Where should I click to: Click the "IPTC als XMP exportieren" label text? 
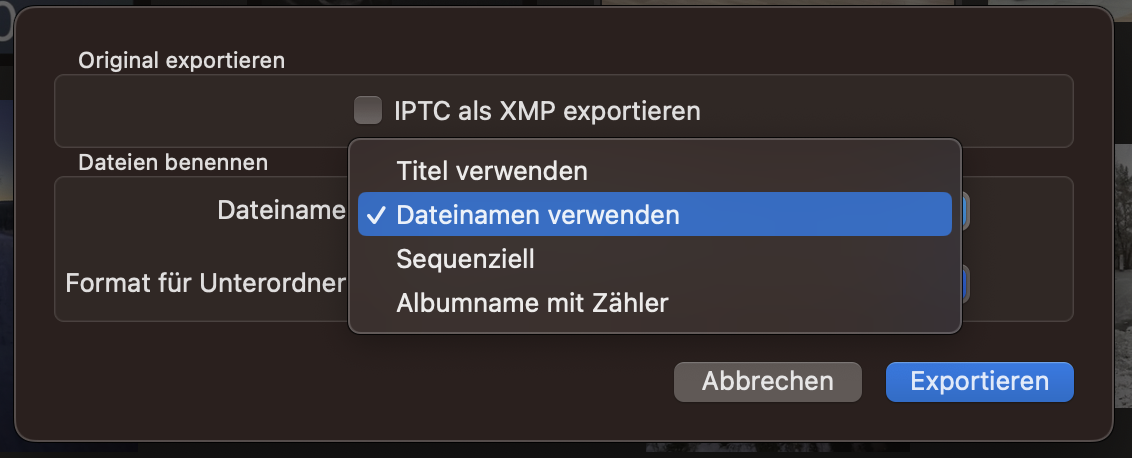point(547,110)
